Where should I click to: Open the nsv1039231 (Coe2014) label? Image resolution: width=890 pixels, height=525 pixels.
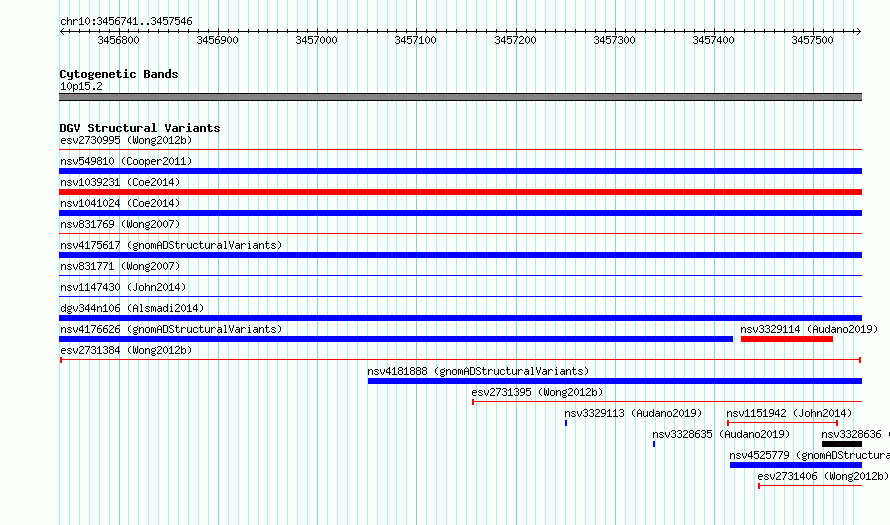120,182
